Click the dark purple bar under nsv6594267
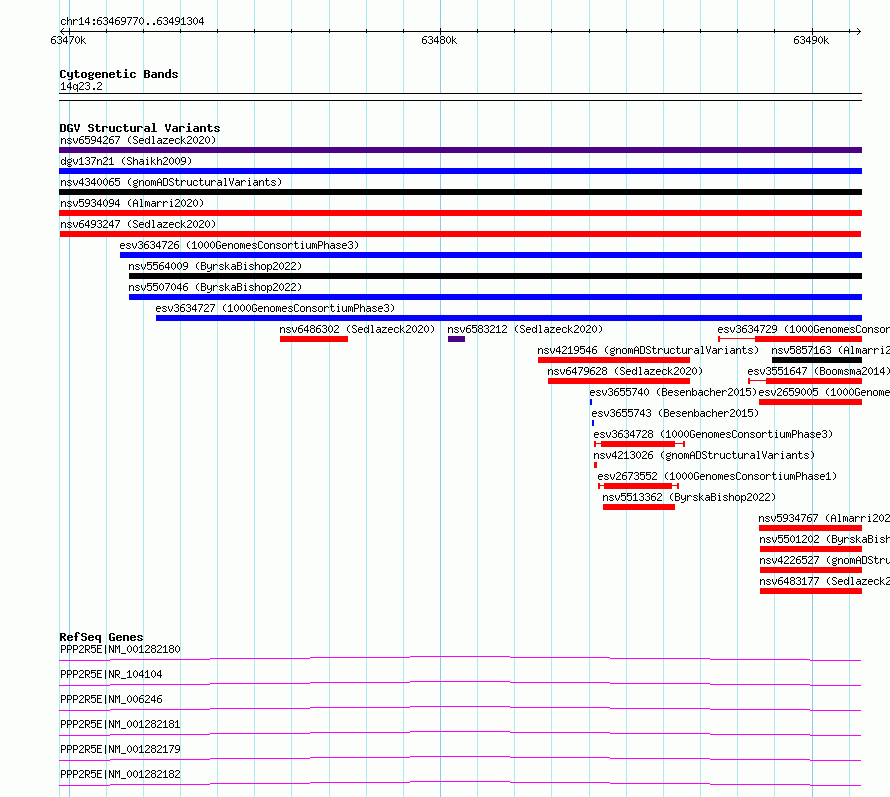 coord(460,150)
